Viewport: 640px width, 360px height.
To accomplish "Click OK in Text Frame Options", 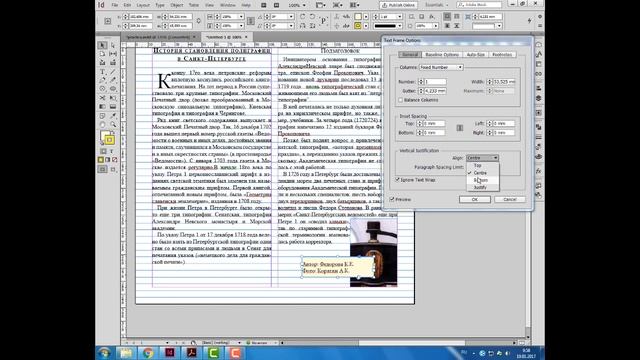I will 475,199.
